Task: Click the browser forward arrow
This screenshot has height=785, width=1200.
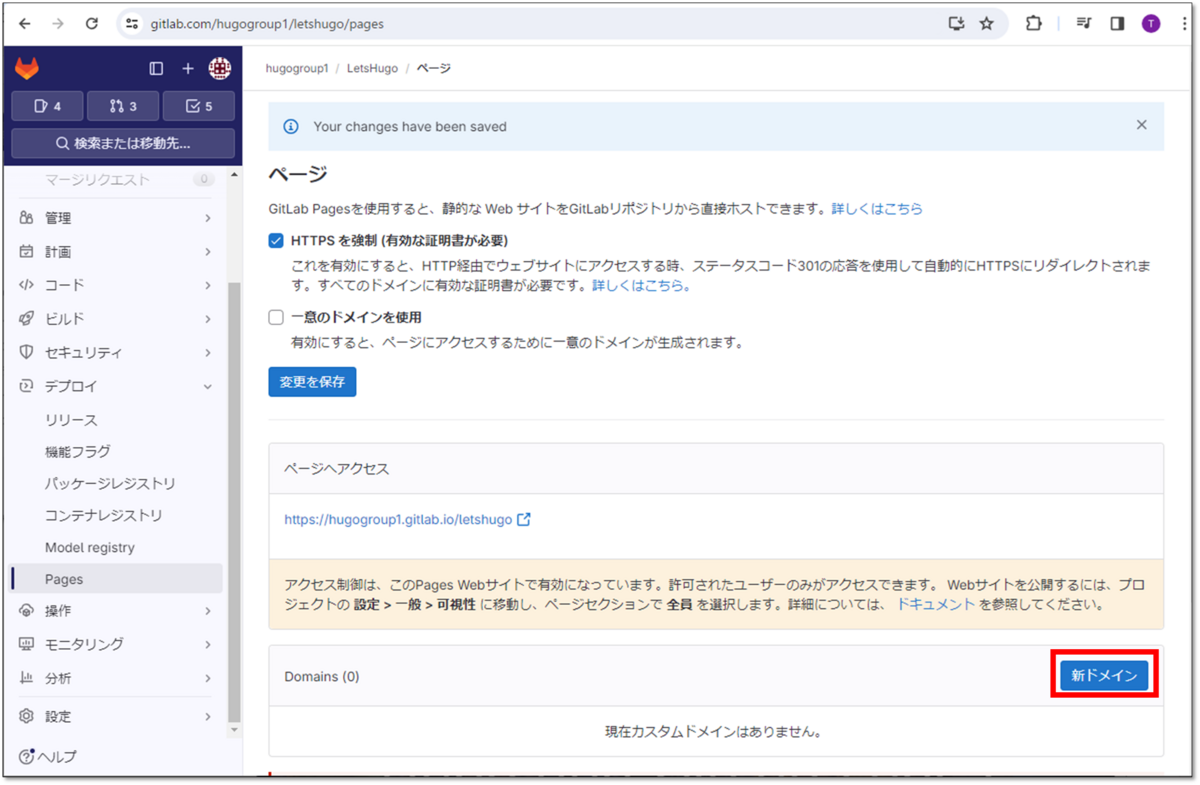Action: tap(58, 23)
